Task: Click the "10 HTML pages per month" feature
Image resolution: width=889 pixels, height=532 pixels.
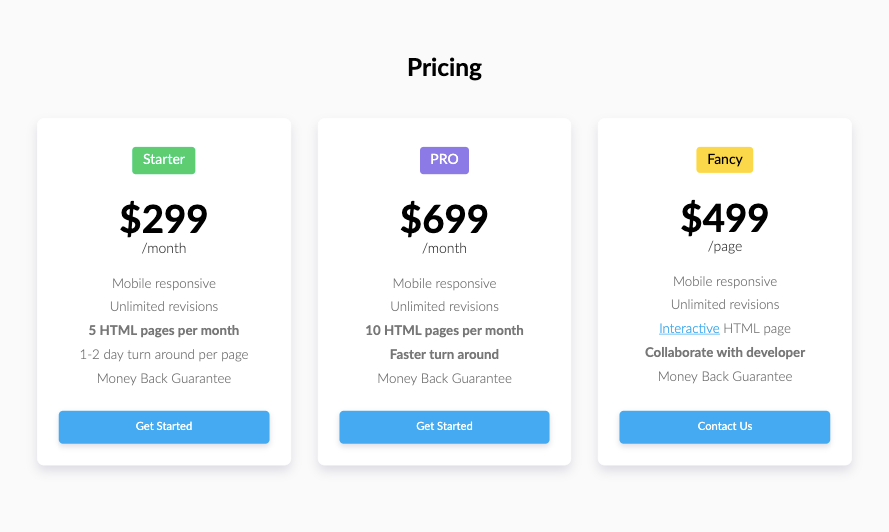Action: [444, 331]
